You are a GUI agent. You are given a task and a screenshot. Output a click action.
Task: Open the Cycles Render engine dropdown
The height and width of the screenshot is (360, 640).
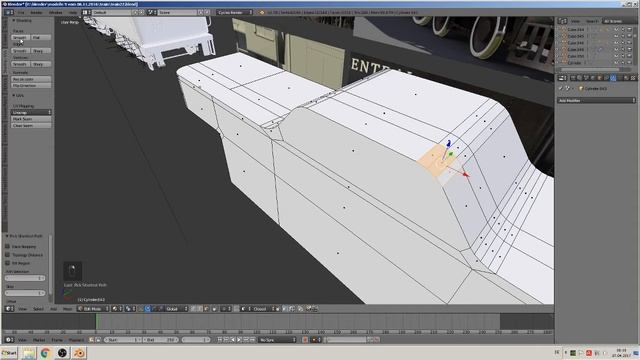(x=234, y=12)
